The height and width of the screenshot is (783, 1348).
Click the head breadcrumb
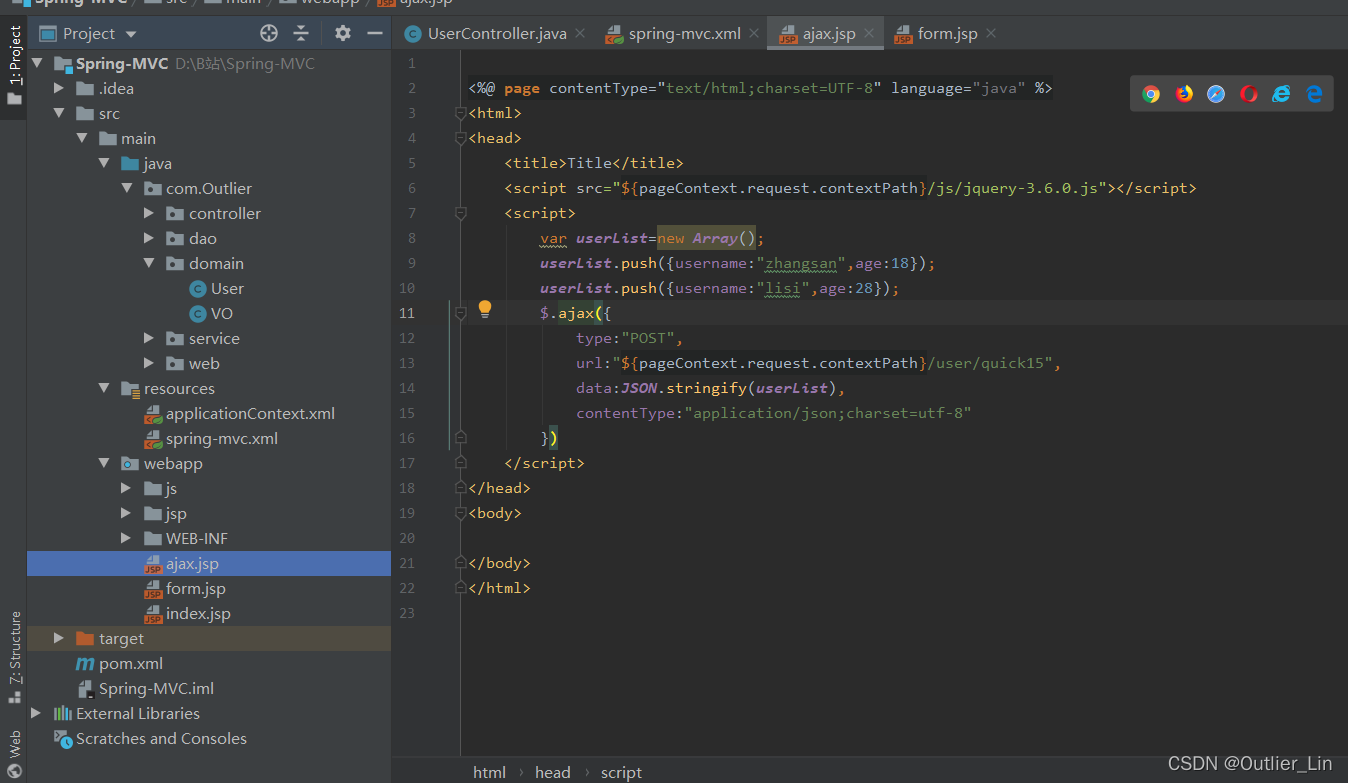(552, 772)
